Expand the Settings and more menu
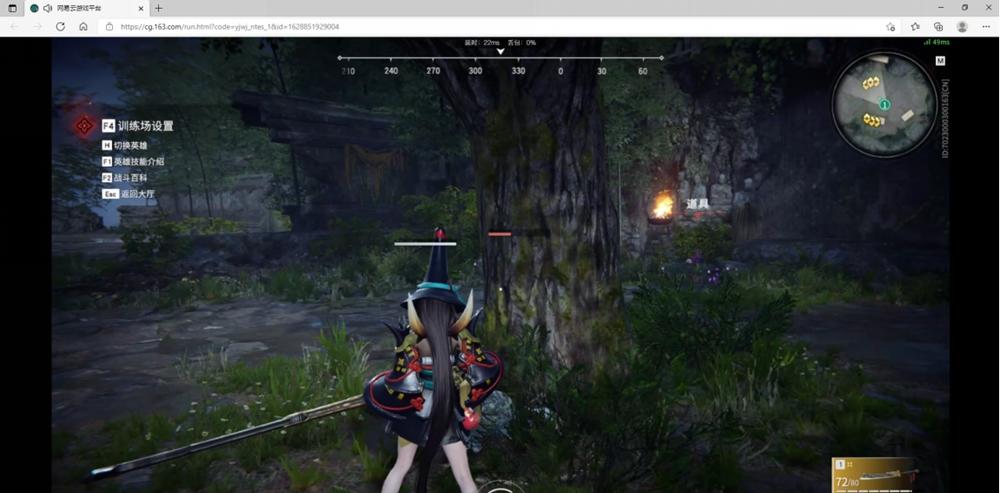 [985, 27]
